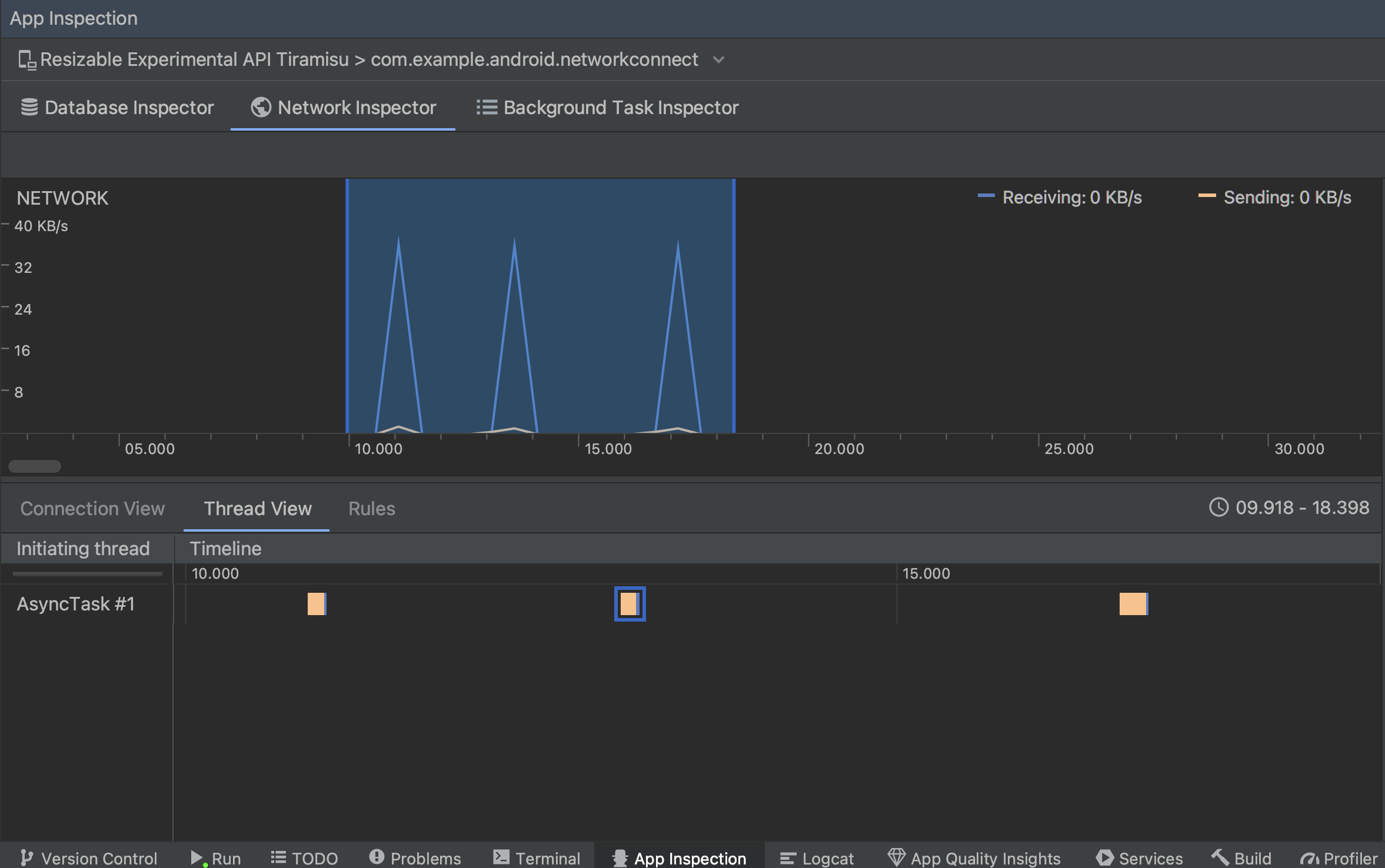Switch to Connection View tab
1385x868 pixels.
click(x=92, y=508)
